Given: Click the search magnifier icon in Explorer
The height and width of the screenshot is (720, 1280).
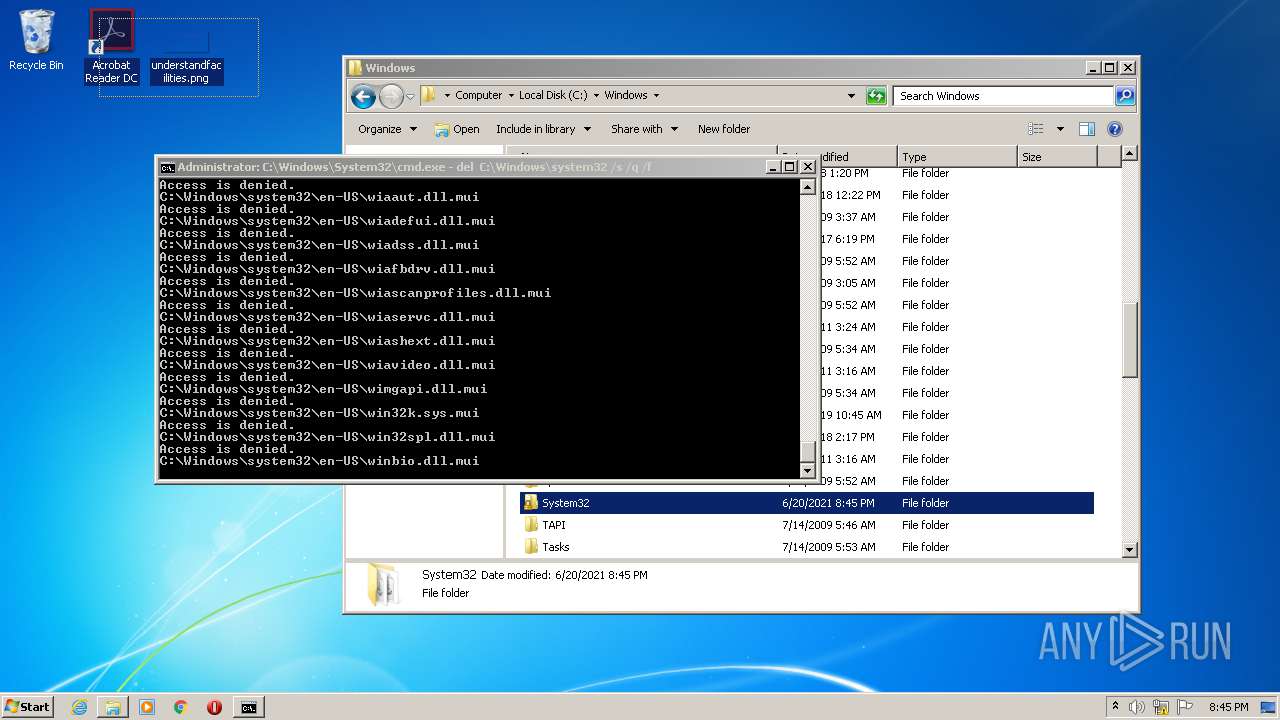Looking at the screenshot, I should pyautogui.click(x=1125, y=96).
